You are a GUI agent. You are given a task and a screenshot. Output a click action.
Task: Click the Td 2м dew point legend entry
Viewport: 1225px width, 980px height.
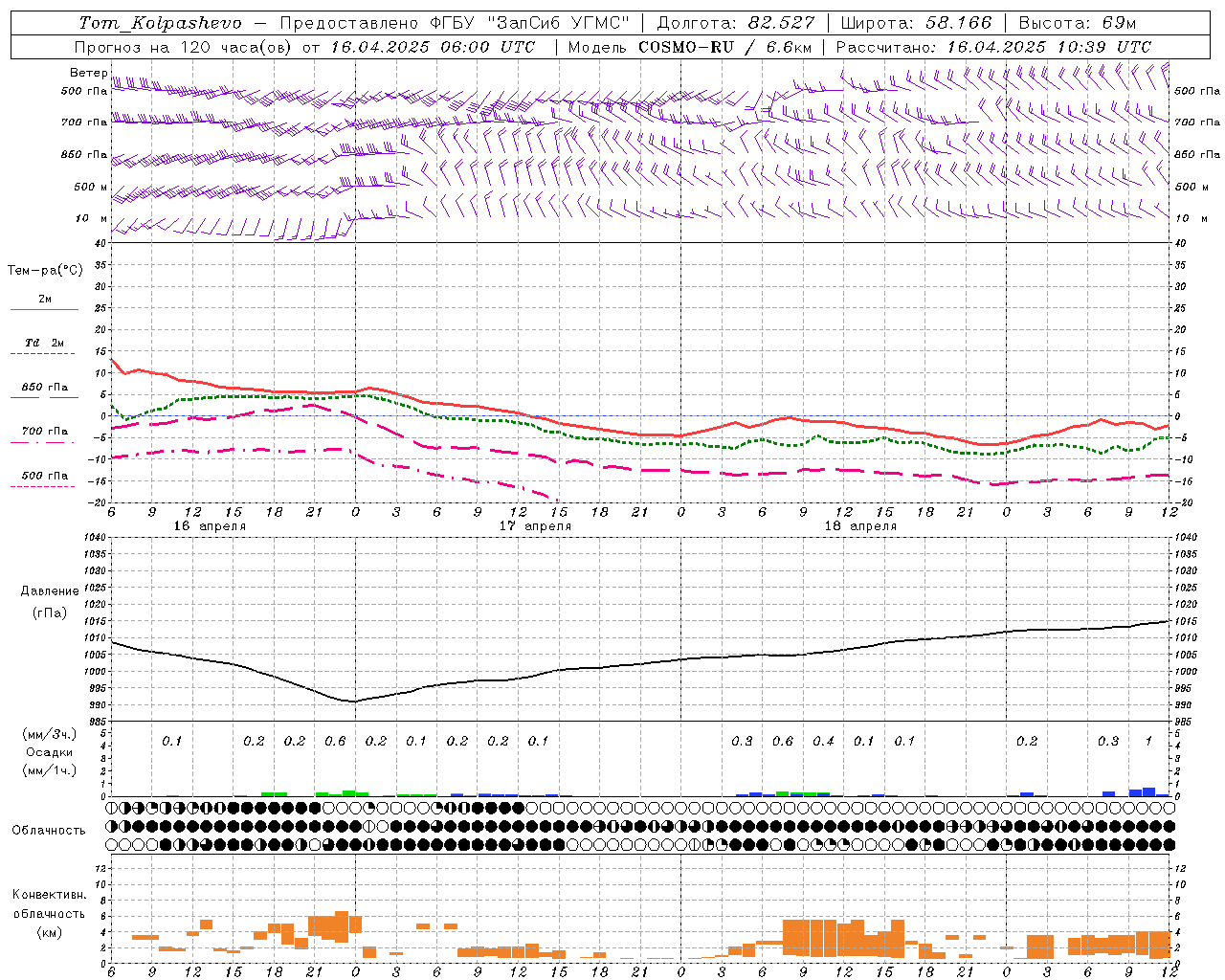click(x=45, y=343)
